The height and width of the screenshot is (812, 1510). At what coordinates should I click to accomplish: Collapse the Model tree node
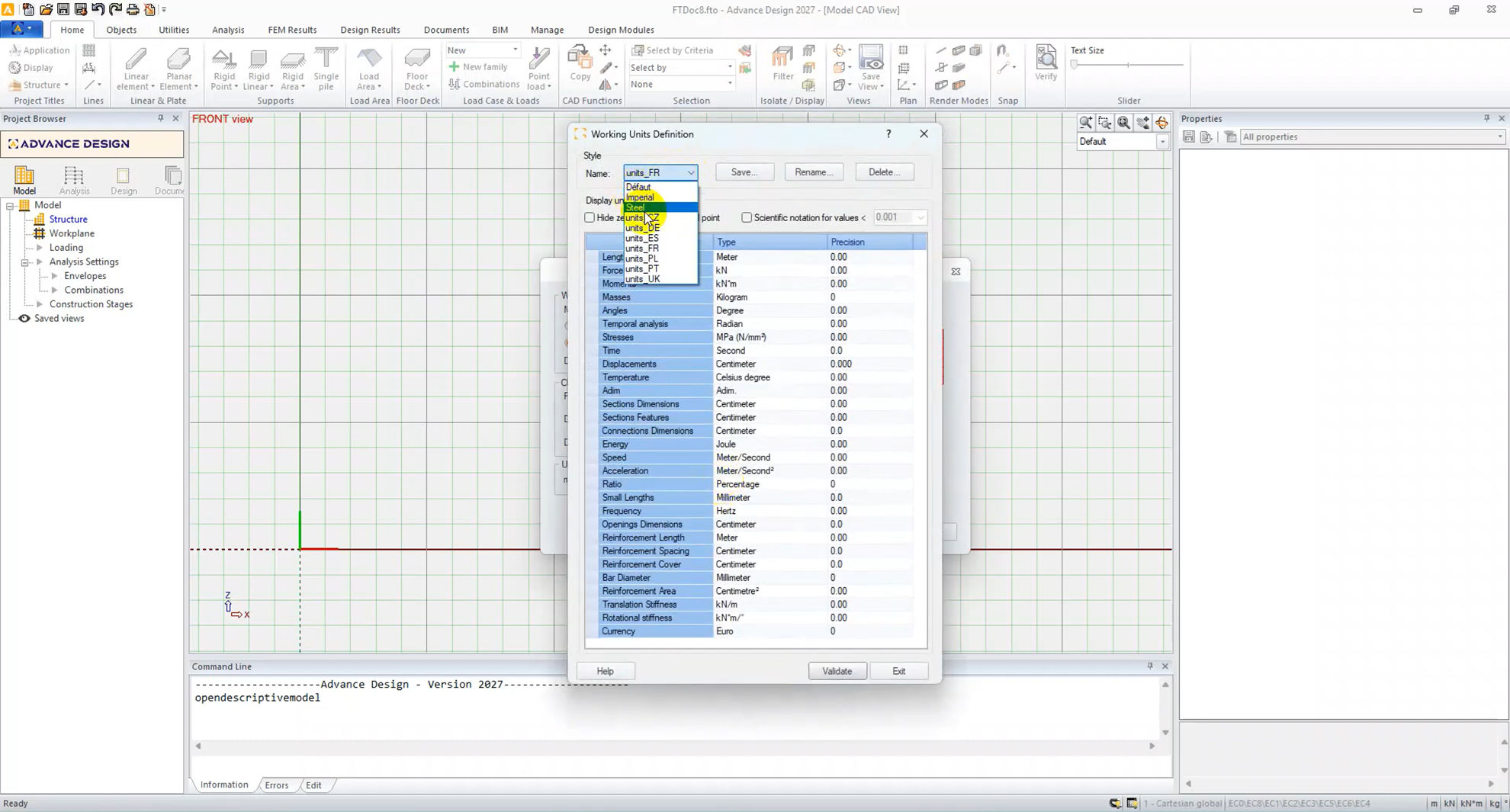click(10, 205)
